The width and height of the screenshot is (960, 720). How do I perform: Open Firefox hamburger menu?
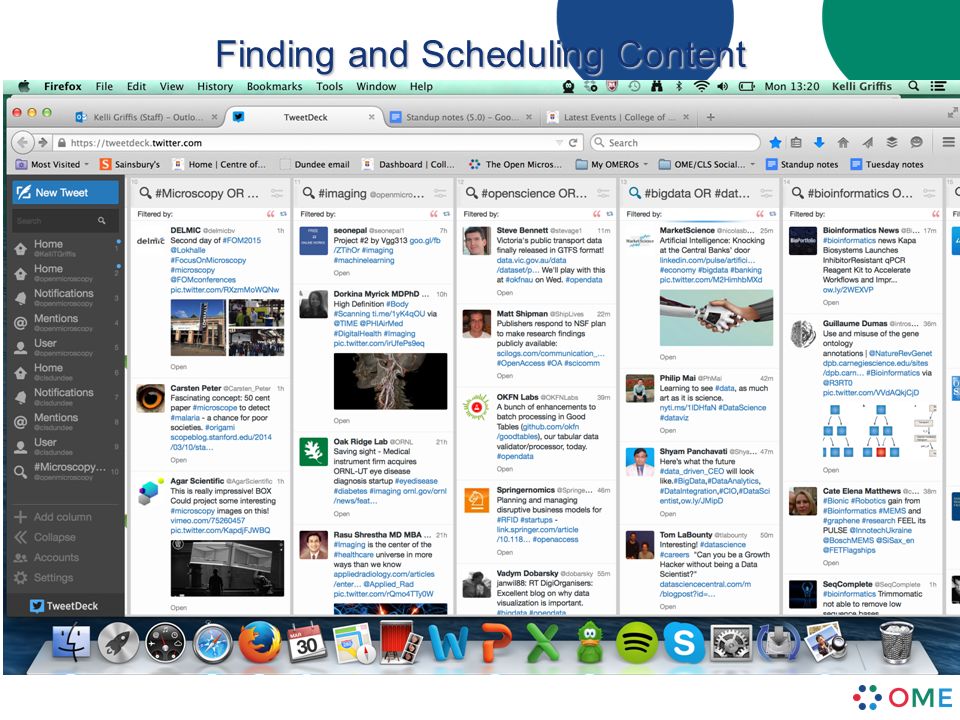click(948, 143)
